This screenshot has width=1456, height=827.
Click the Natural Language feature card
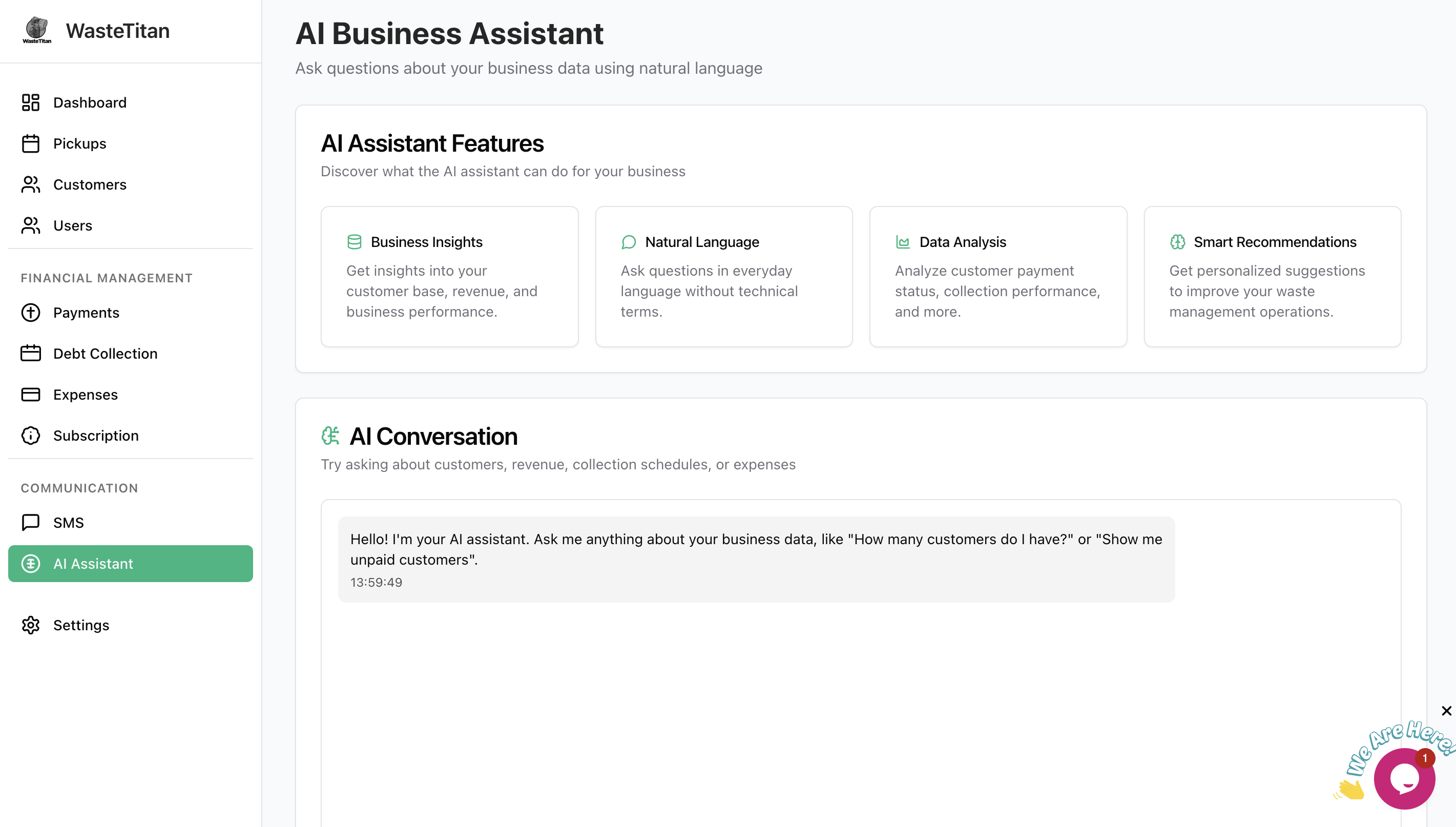(x=723, y=277)
